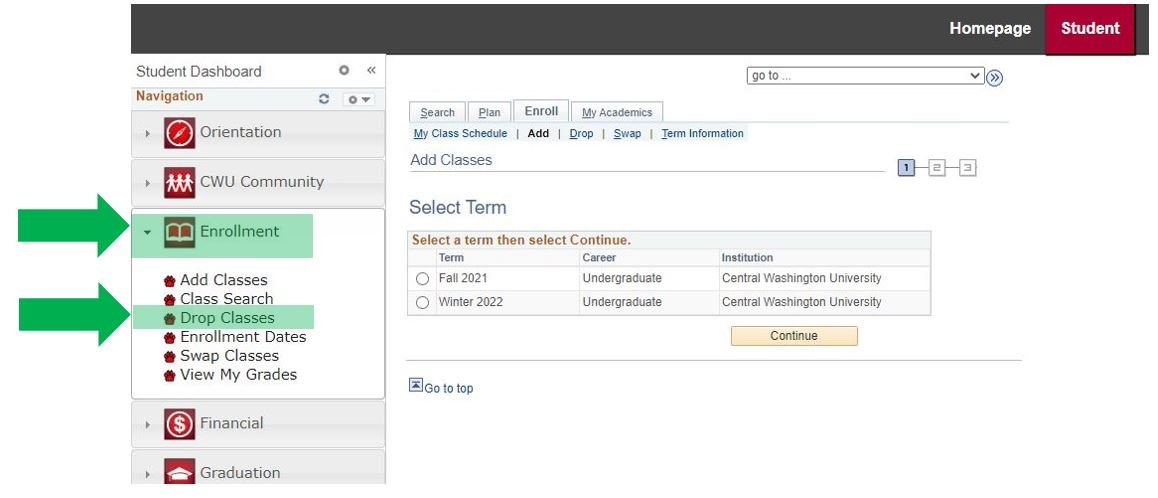The height and width of the screenshot is (498, 1158).
Task: Click the Financial section label
Action: 232,423
